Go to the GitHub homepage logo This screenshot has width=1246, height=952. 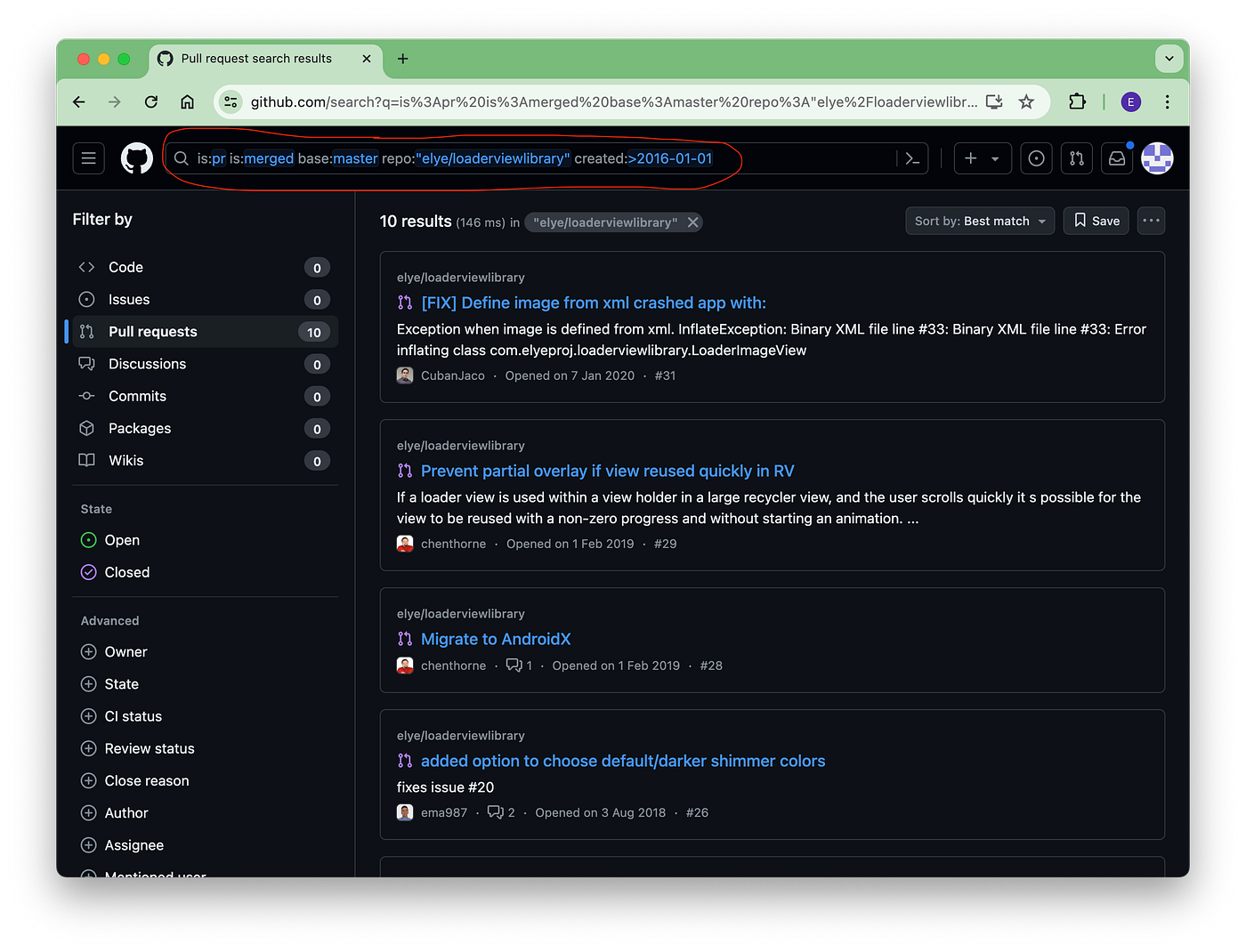[x=137, y=158]
